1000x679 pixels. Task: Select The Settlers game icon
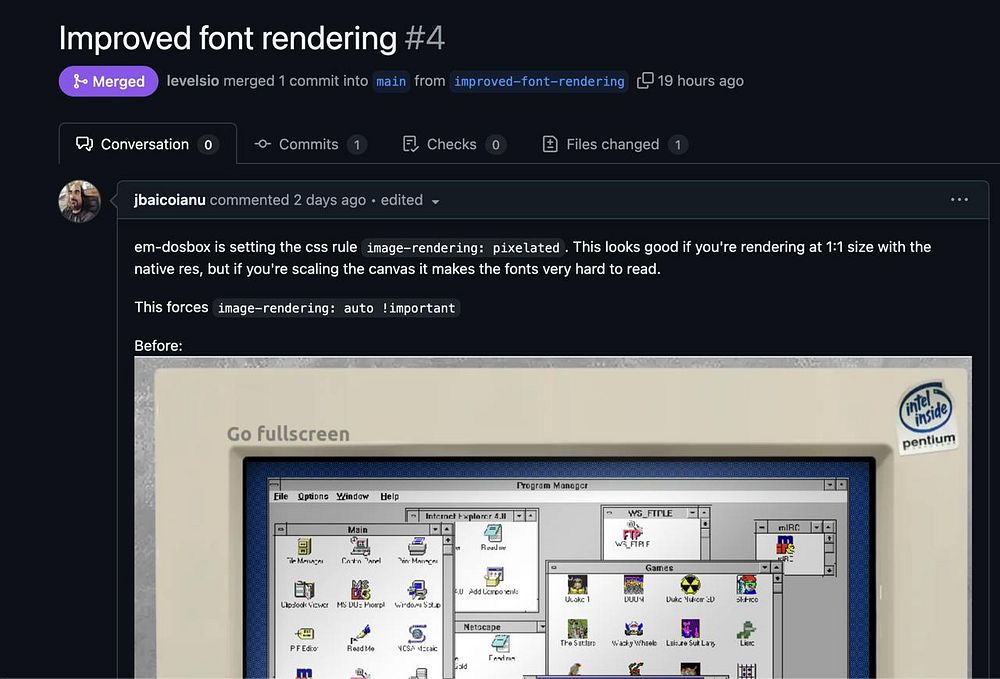(577, 633)
